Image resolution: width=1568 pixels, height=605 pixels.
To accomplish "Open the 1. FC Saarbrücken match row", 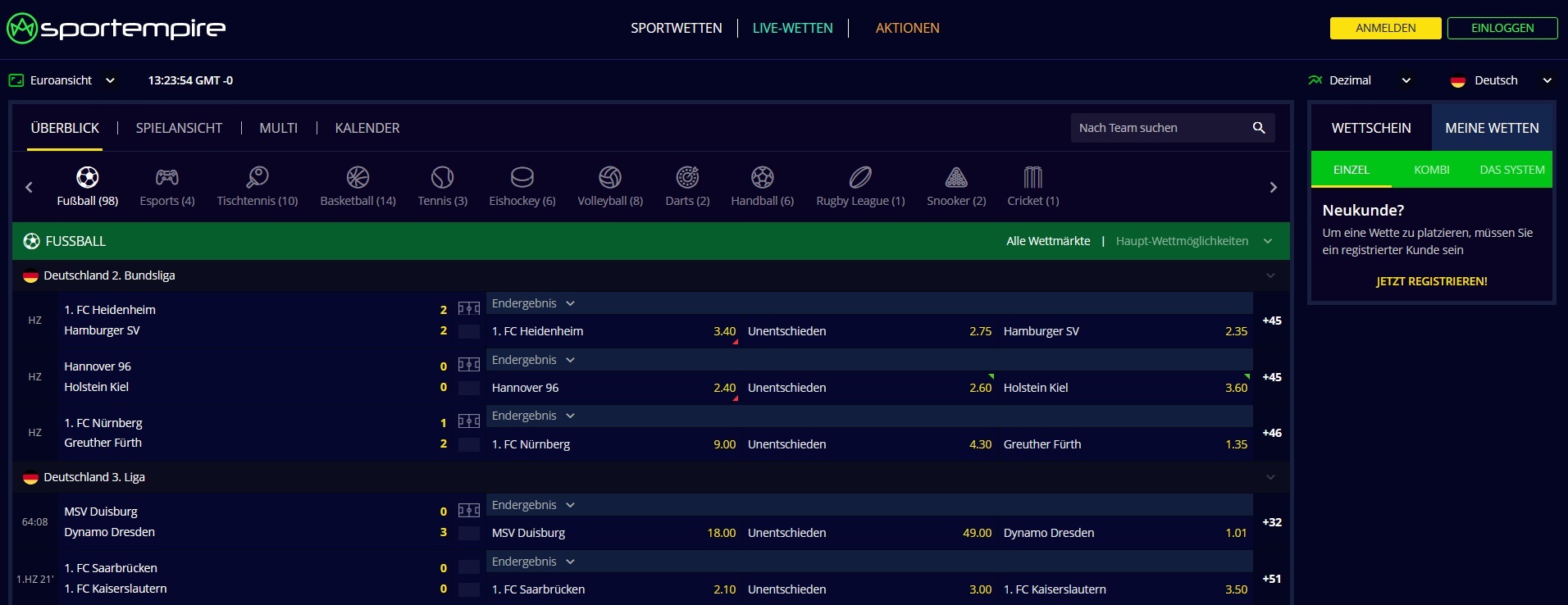I will click(x=254, y=578).
